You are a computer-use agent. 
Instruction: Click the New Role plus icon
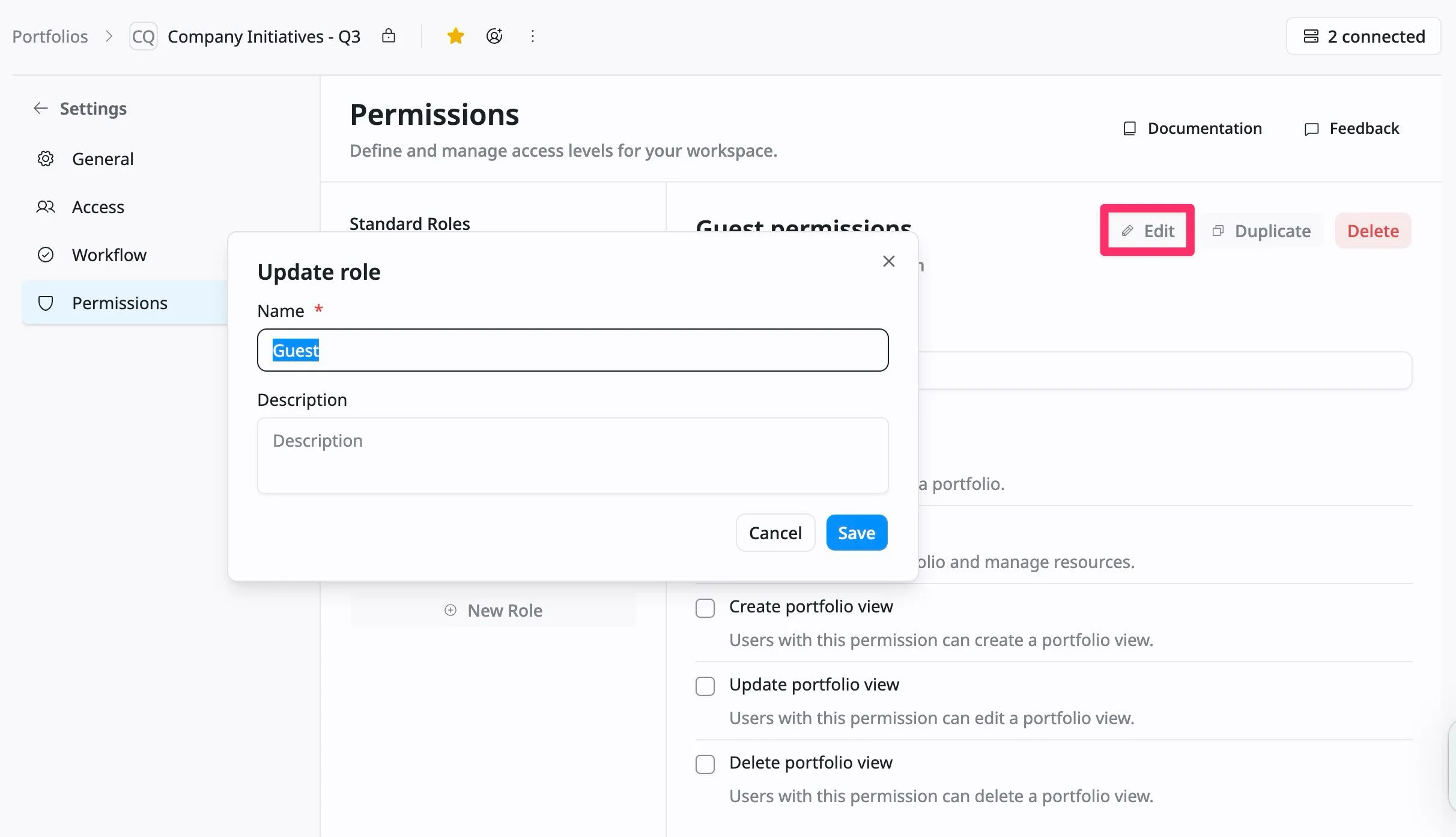450,610
